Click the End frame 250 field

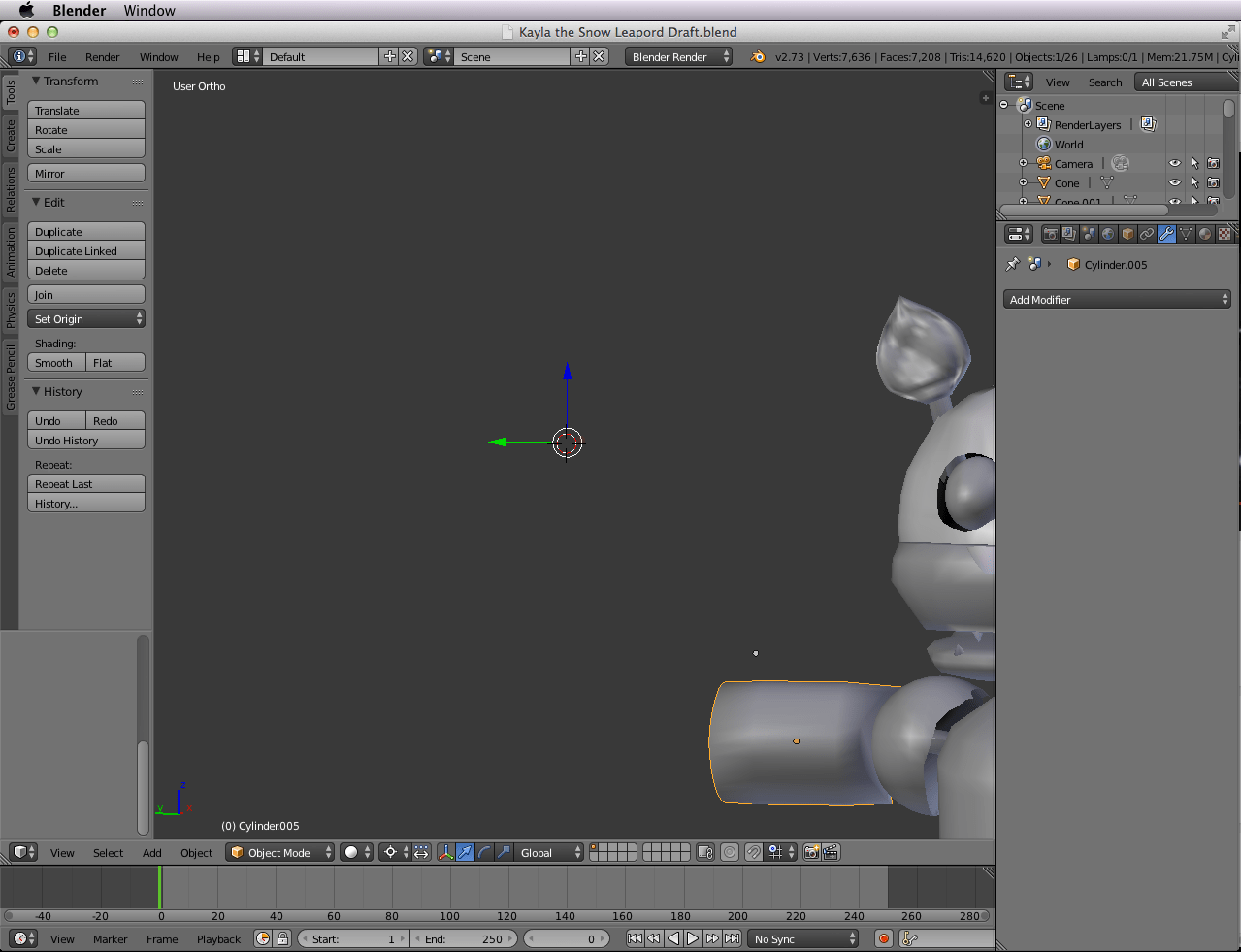(x=466, y=938)
